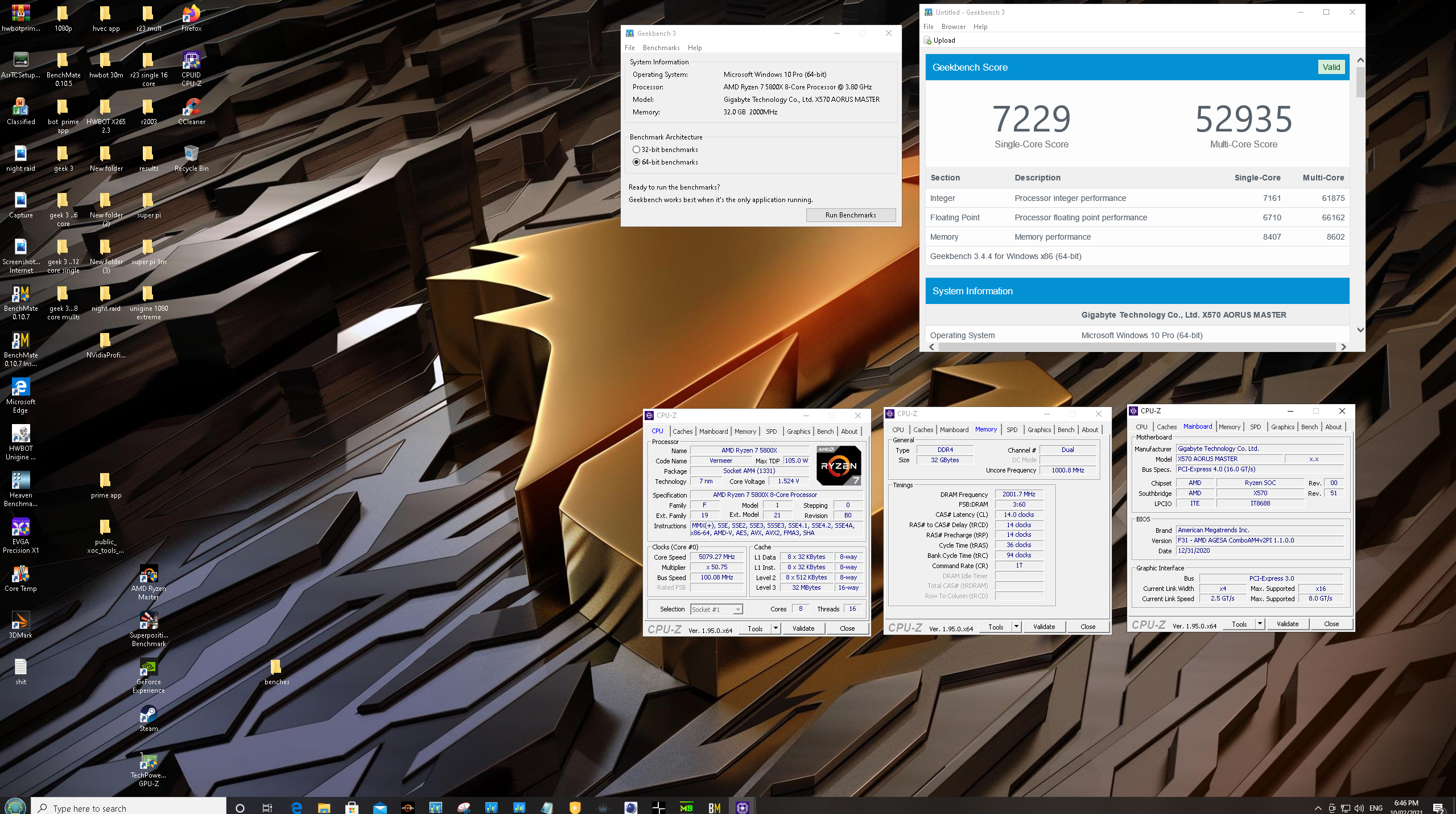
Task: Open Tools dropdown arrow in Mainboard tab window
Action: pos(1260,624)
